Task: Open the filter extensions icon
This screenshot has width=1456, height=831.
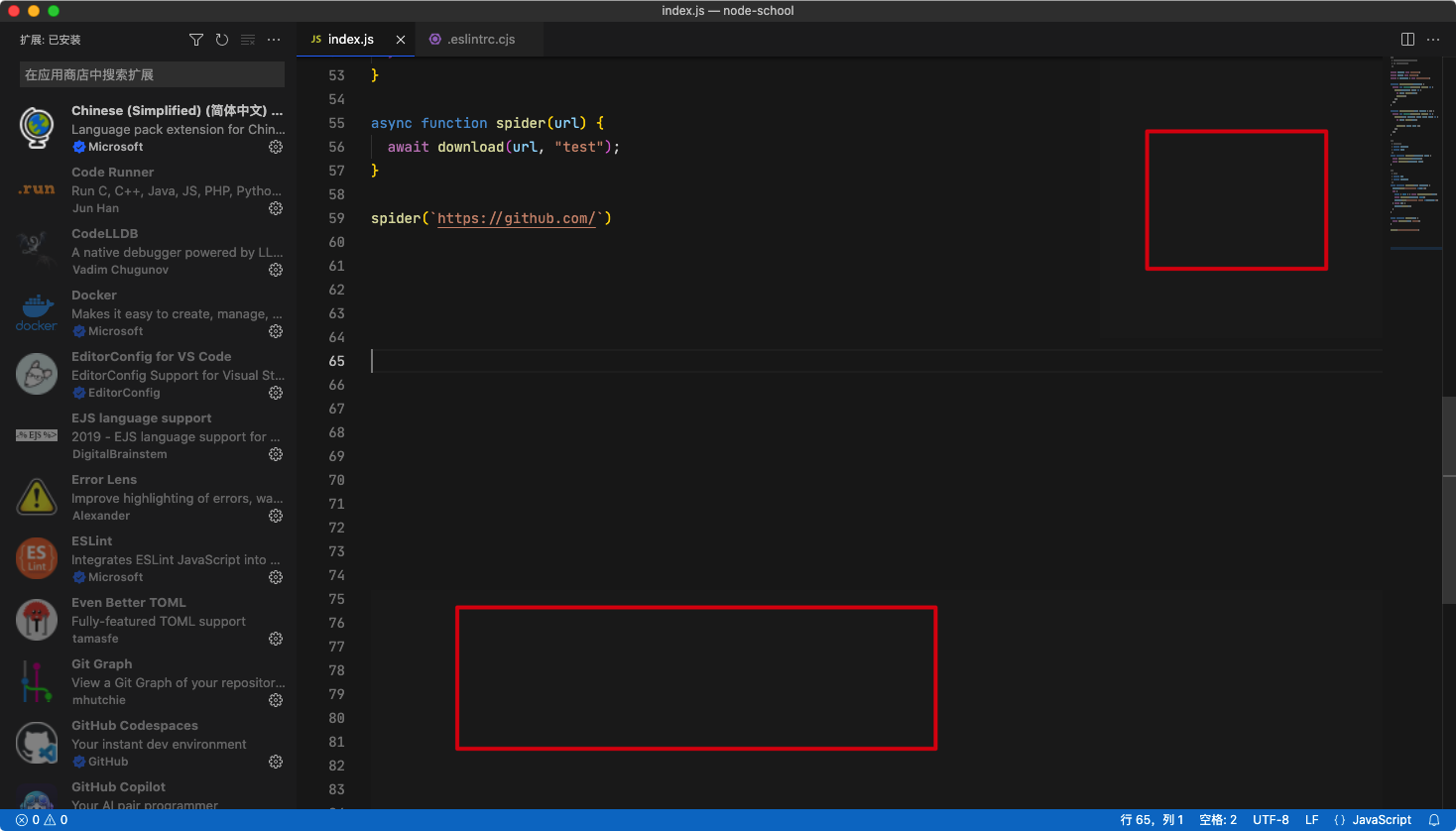Action: tap(195, 40)
